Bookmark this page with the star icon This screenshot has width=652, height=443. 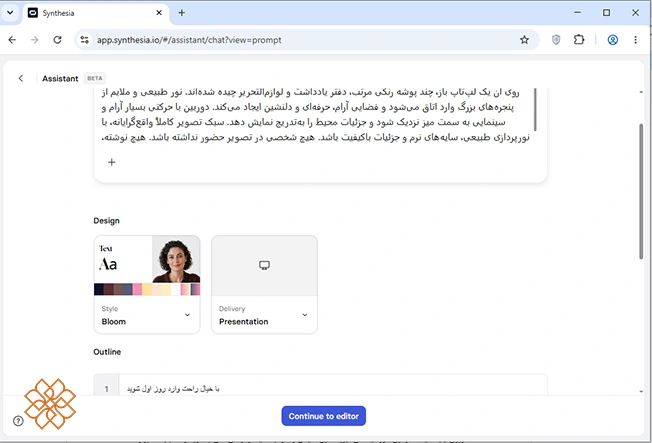click(x=524, y=40)
